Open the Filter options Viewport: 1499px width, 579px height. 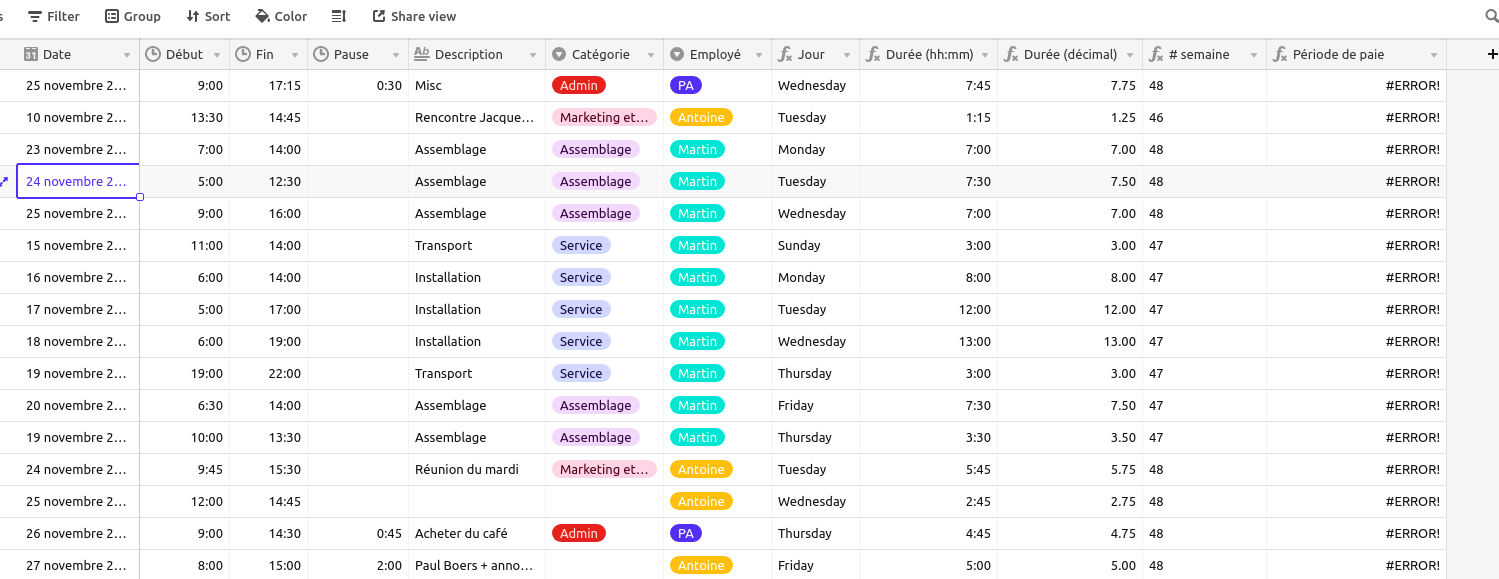[54, 16]
